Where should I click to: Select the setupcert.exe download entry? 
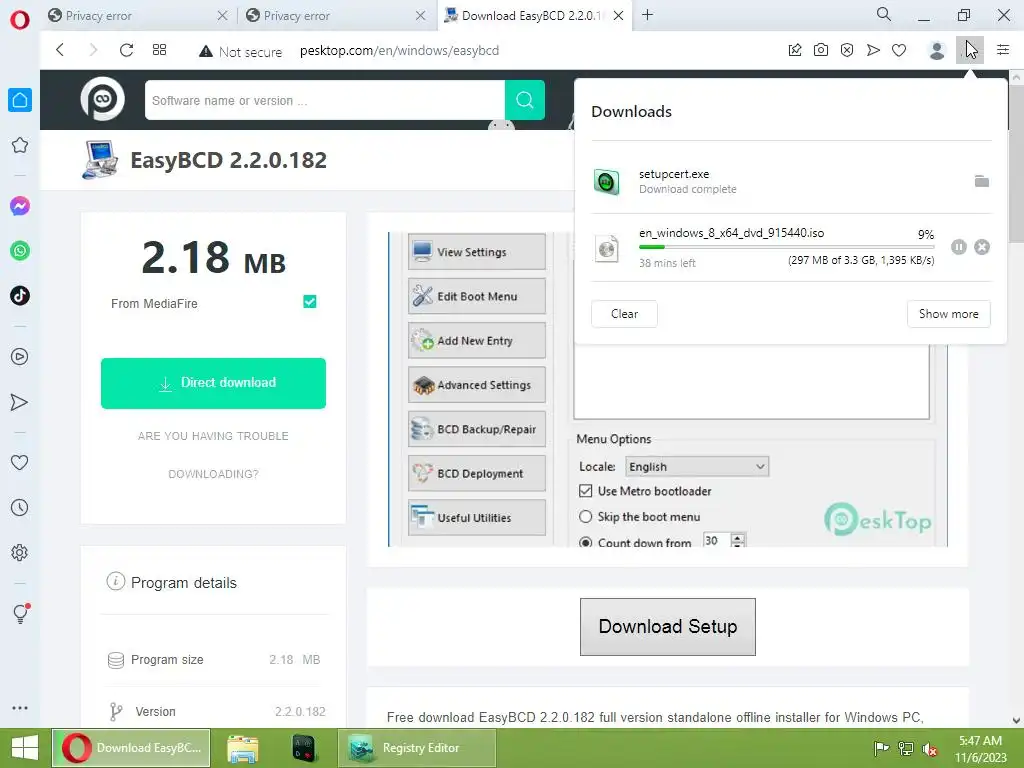(791, 181)
